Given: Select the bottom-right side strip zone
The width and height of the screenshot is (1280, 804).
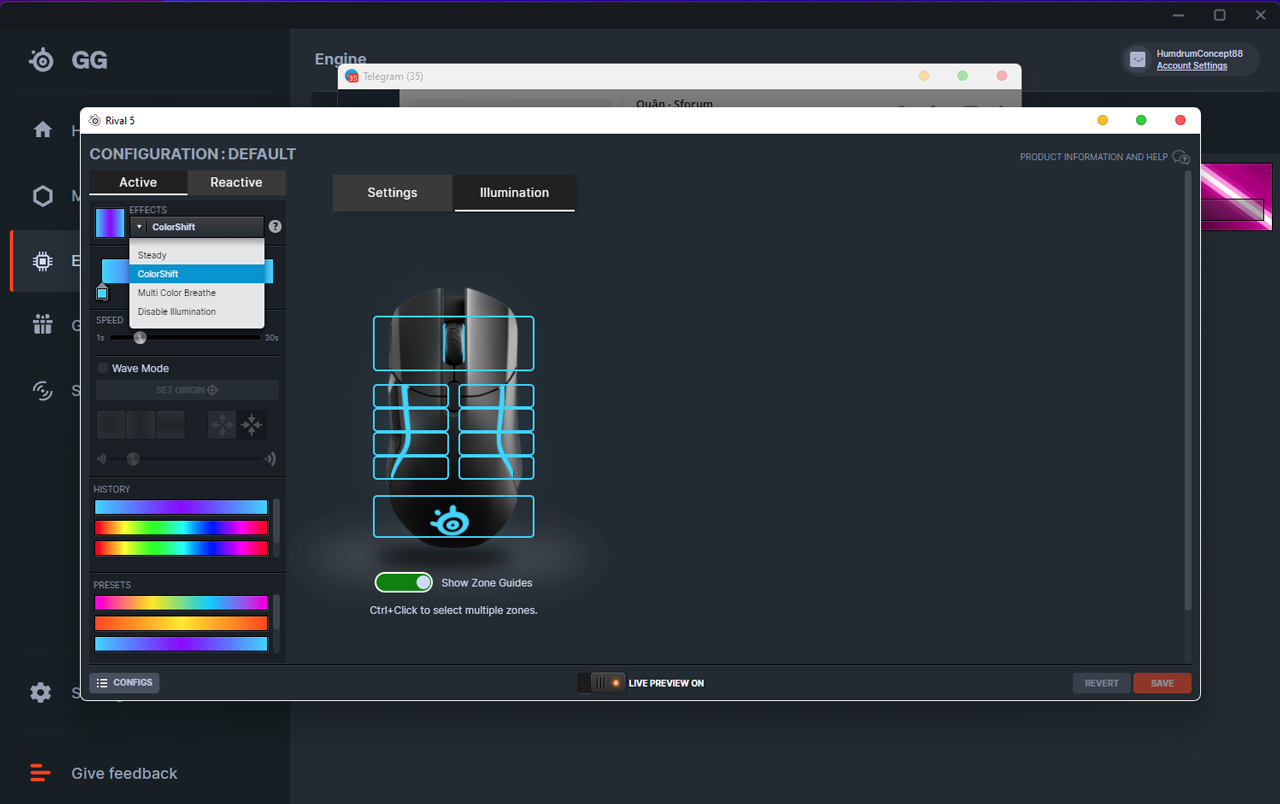Looking at the screenshot, I should 496,468.
